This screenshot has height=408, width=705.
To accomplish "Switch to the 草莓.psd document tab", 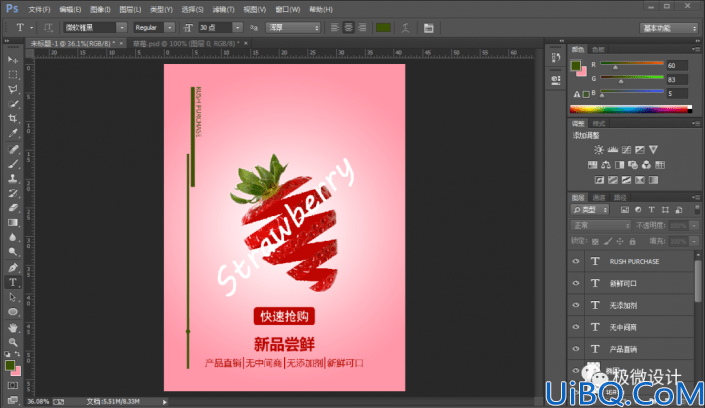I will tap(186, 44).
